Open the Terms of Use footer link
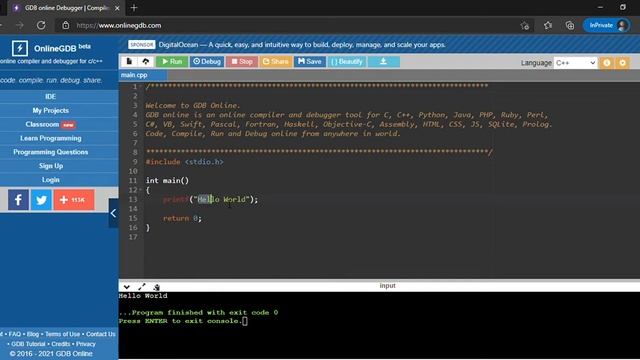640x360 pixels. 62,334
